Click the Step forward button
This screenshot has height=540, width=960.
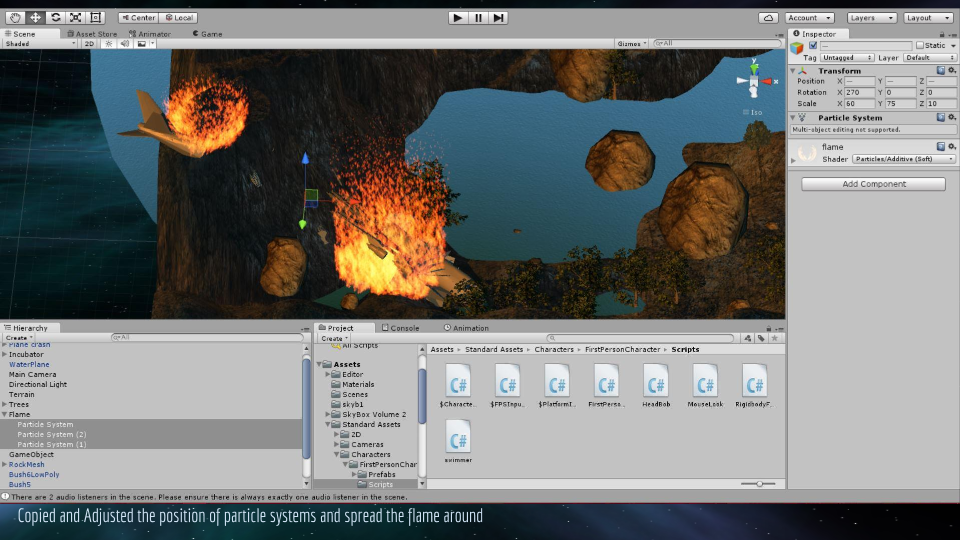(498, 18)
